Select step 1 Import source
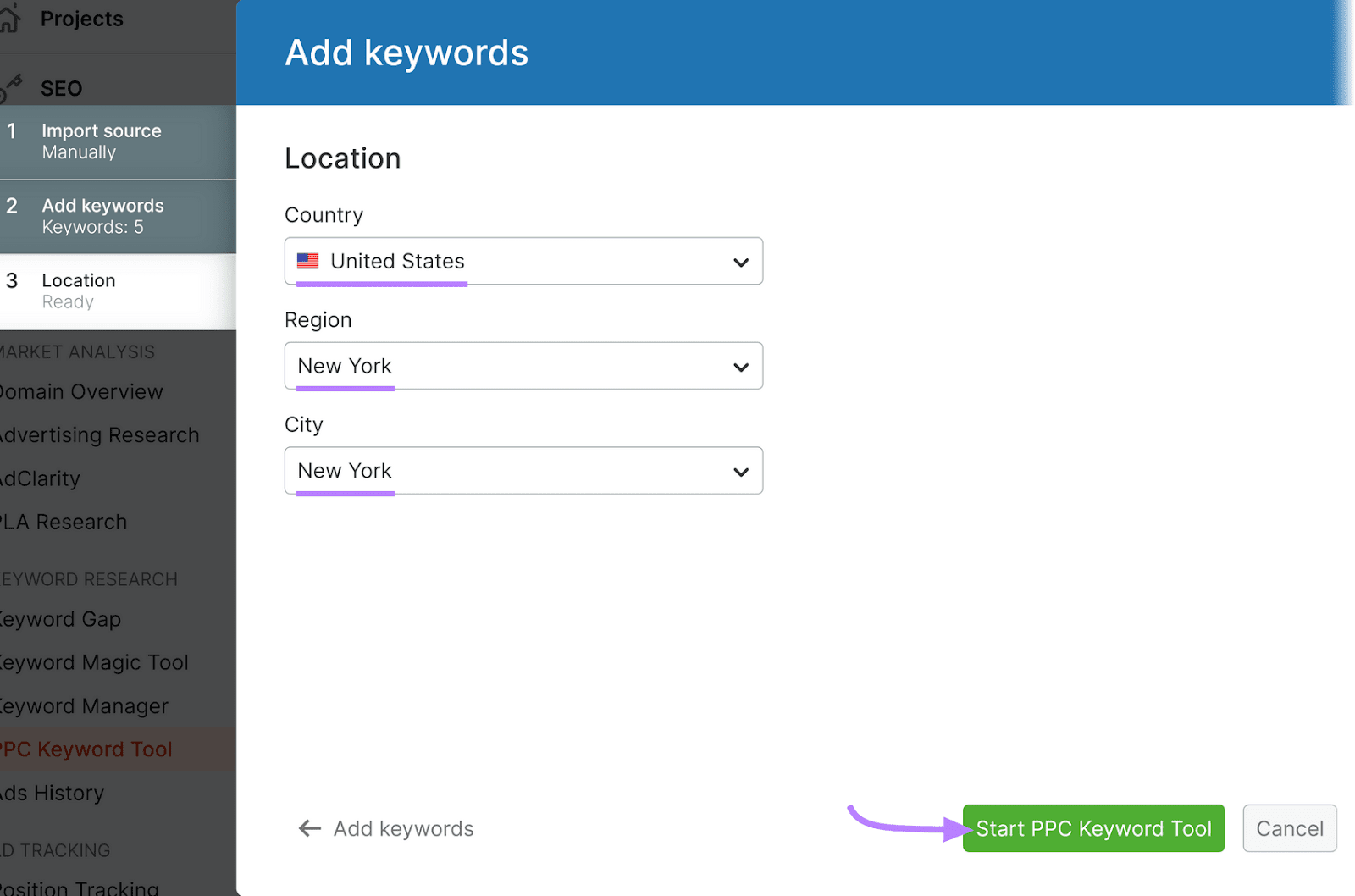The width and height of the screenshot is (1355, 896). tap(118, 141)
